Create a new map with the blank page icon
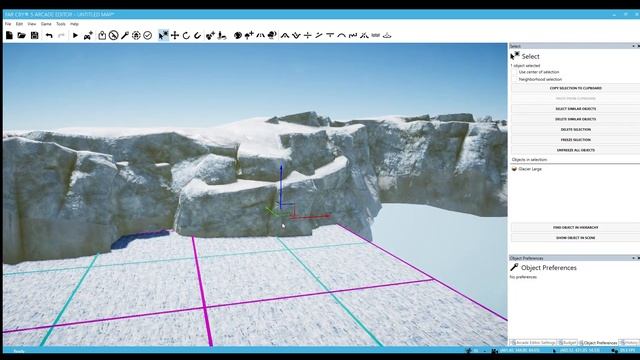The image size is (640, 360). [x=9, y=36]
